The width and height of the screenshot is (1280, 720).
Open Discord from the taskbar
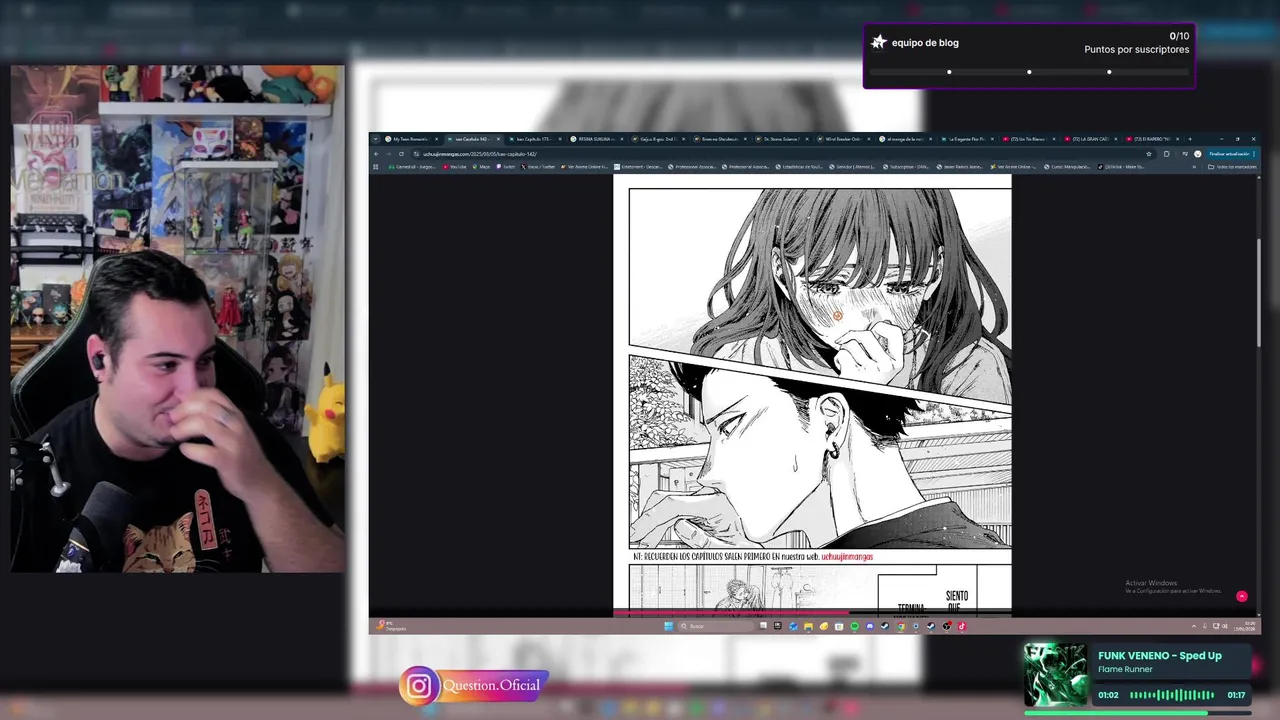pyautogui.click(x=870, y=626)
